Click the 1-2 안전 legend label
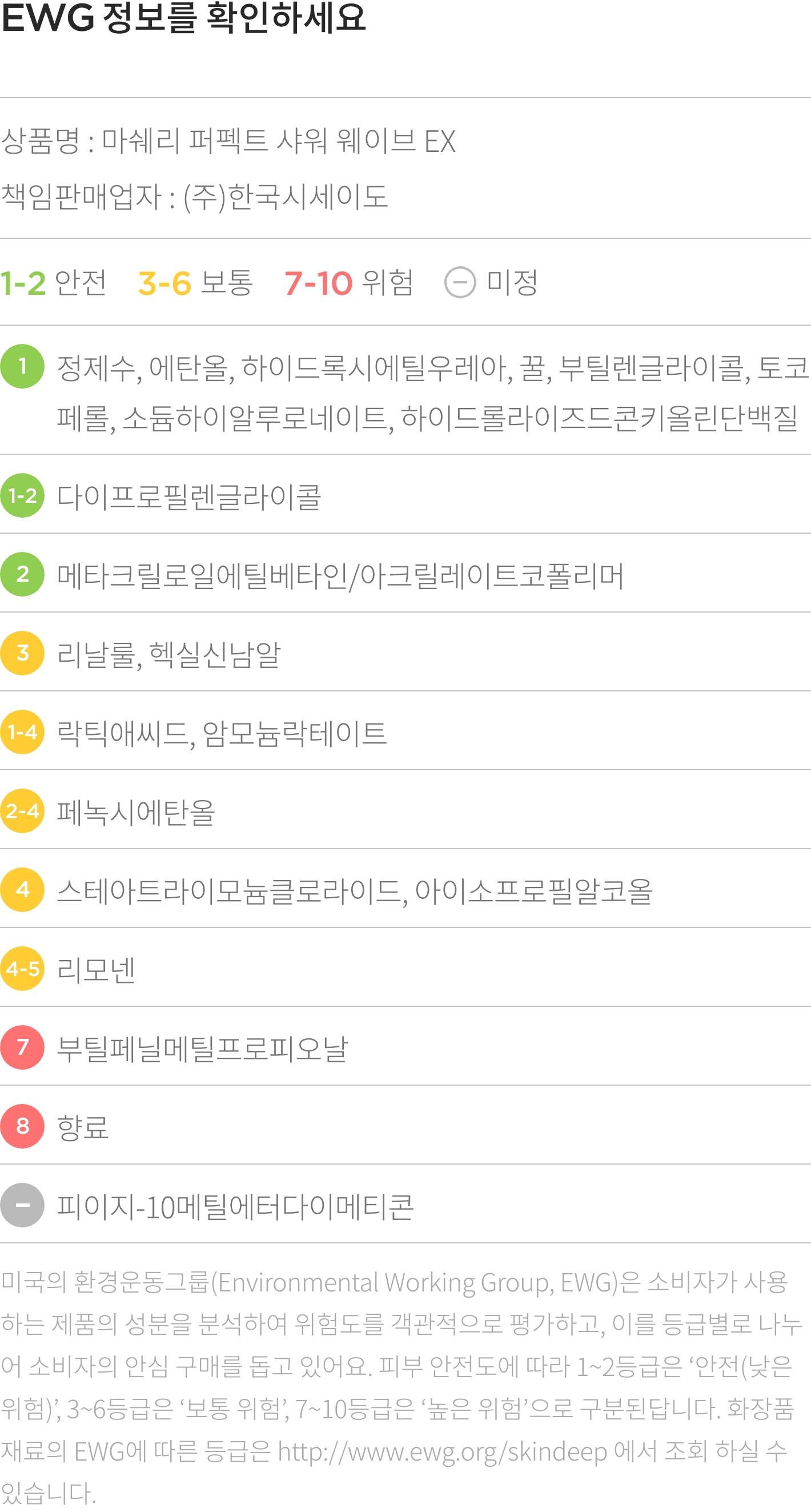This screenshot has width=811, height=1512. click(54, 282)
